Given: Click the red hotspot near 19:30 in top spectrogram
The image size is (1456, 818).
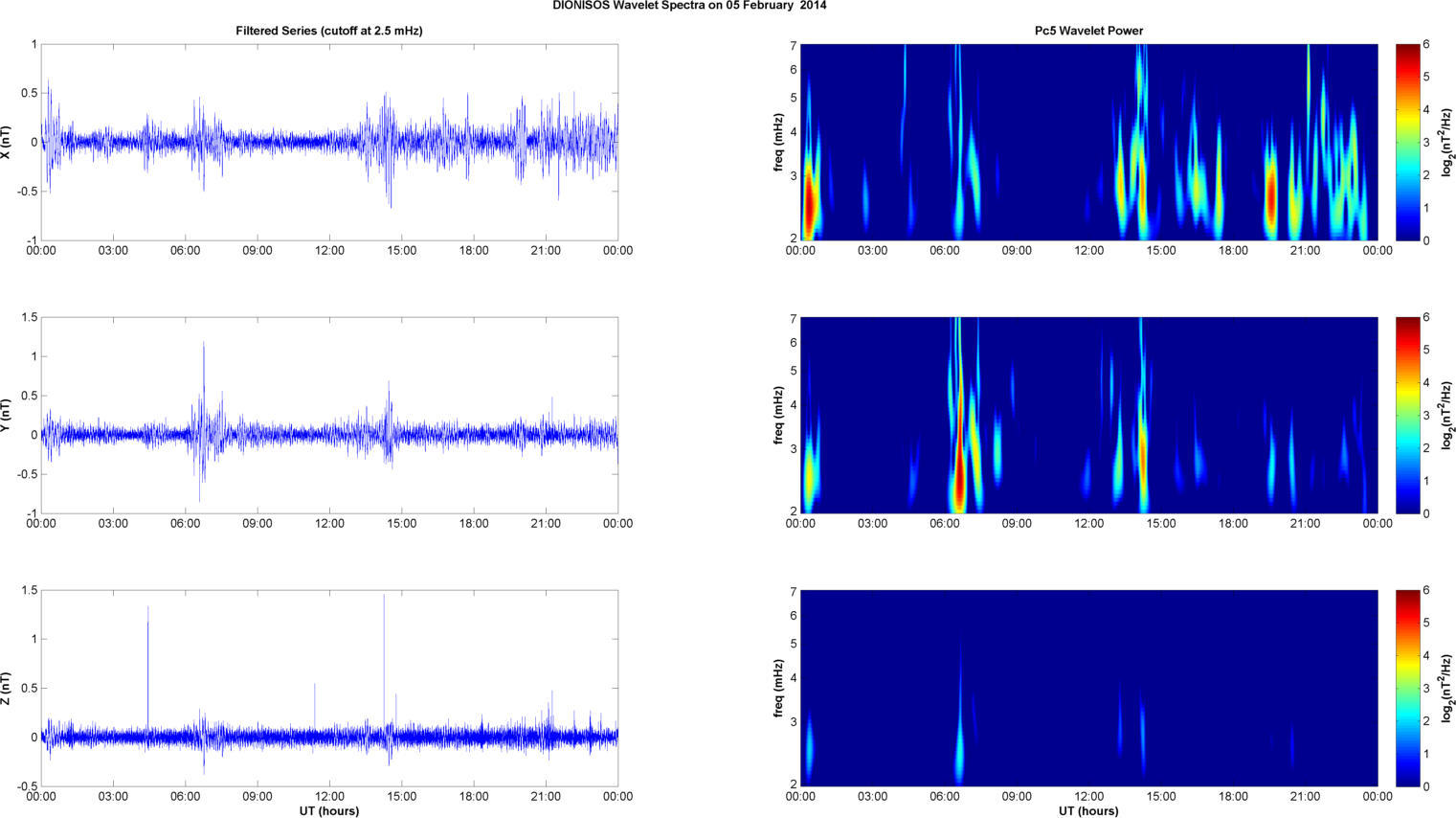Looking at the screenshot, I should click(1271, 198).
